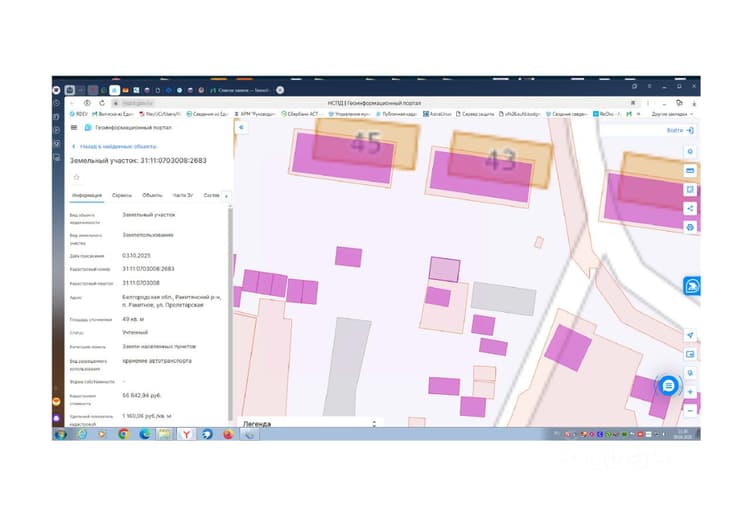750x530 pixels.
Task: Click the browser downloads arrow icon
Action: [694, 103]
